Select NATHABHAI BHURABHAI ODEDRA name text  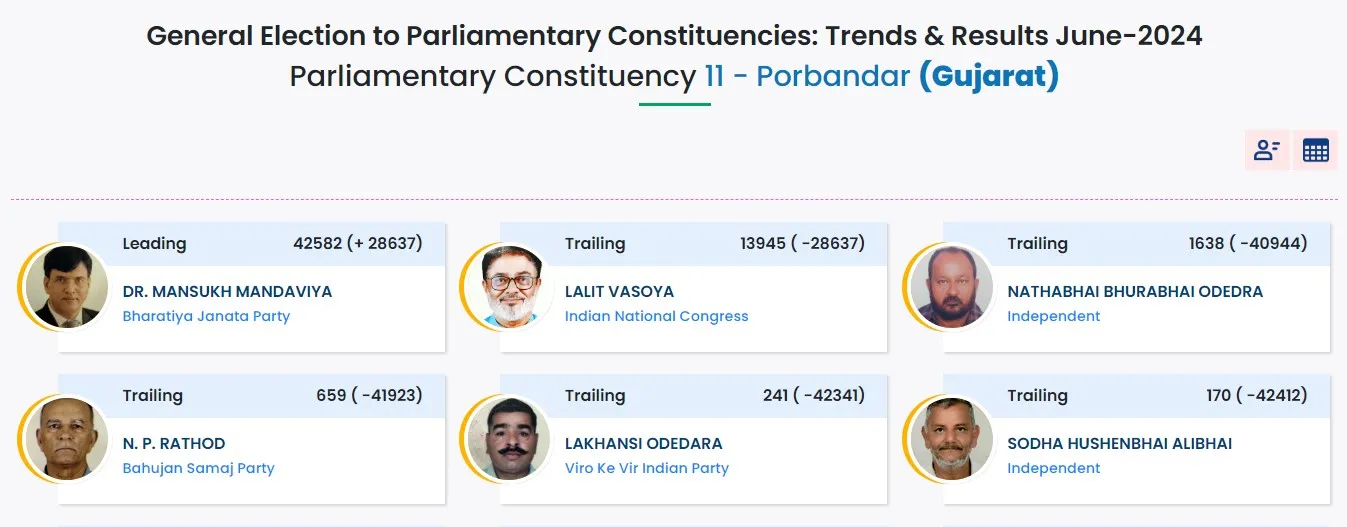pos(1134,292)
